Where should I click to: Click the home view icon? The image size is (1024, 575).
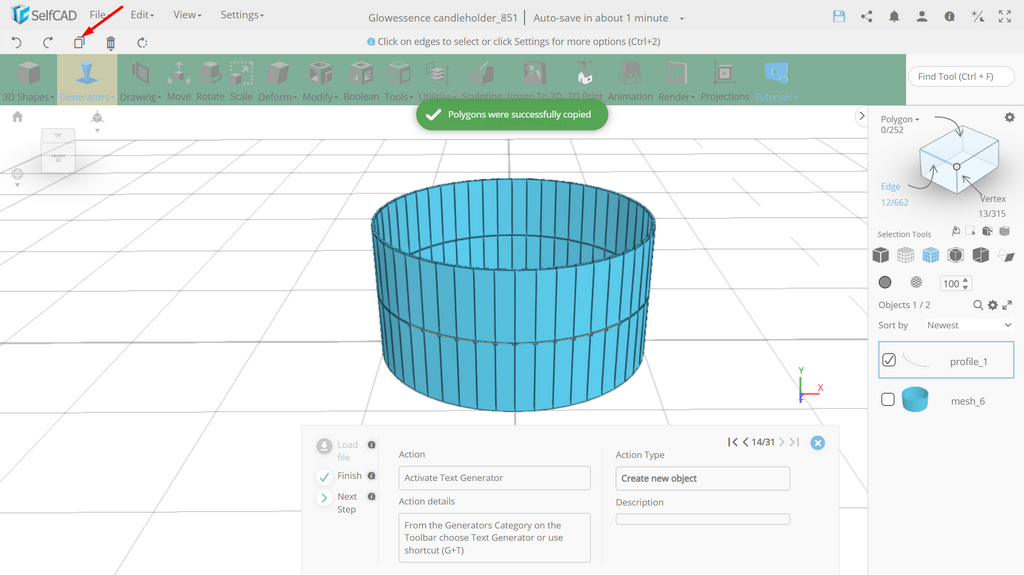point(18,116)
